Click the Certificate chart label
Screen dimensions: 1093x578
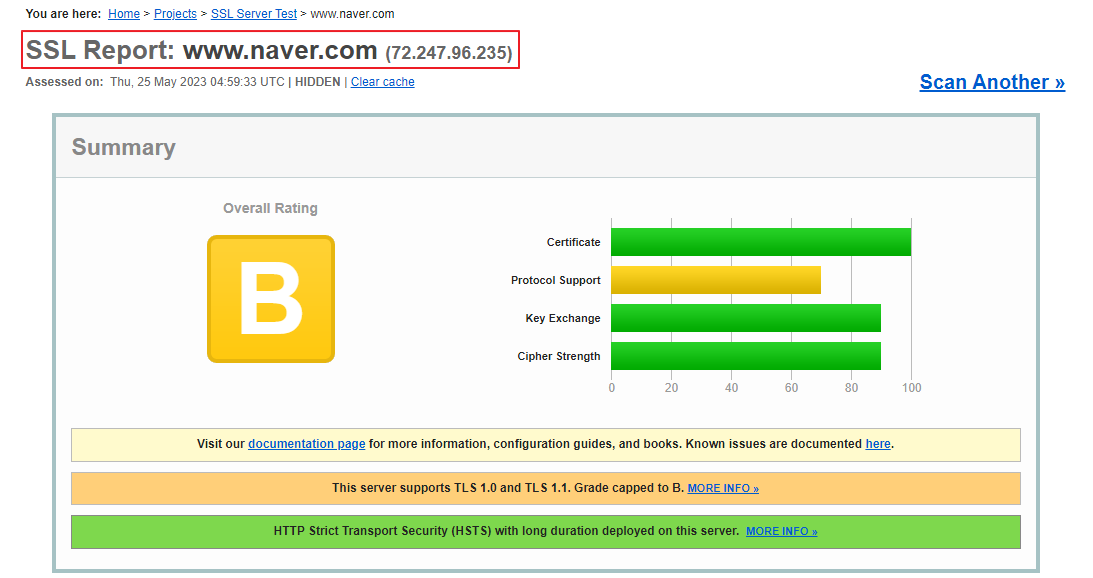click(x=573, y=242)
